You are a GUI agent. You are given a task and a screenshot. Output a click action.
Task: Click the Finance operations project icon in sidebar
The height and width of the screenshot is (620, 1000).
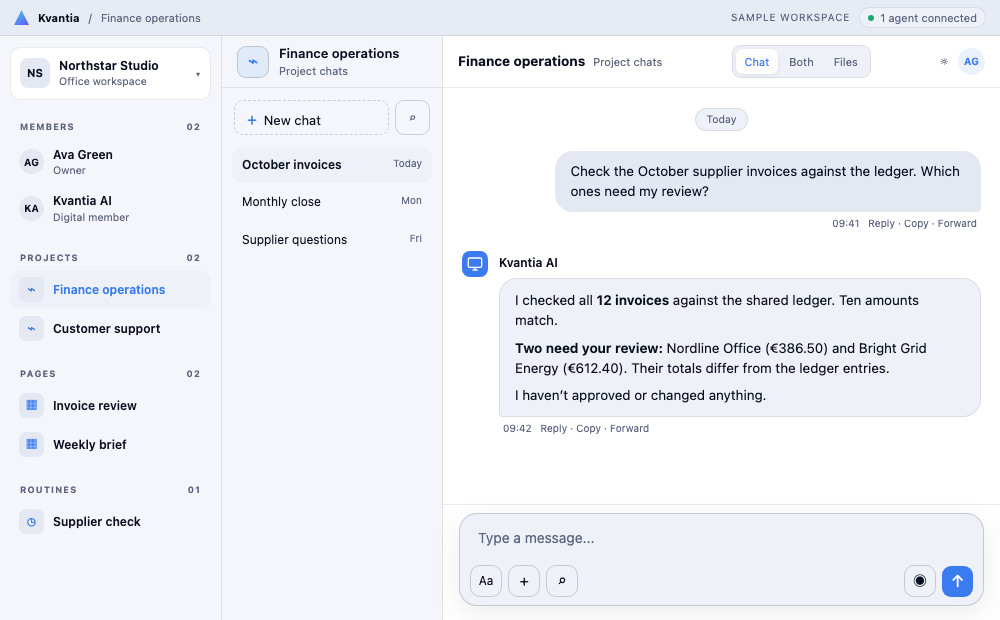pos(31,290)
